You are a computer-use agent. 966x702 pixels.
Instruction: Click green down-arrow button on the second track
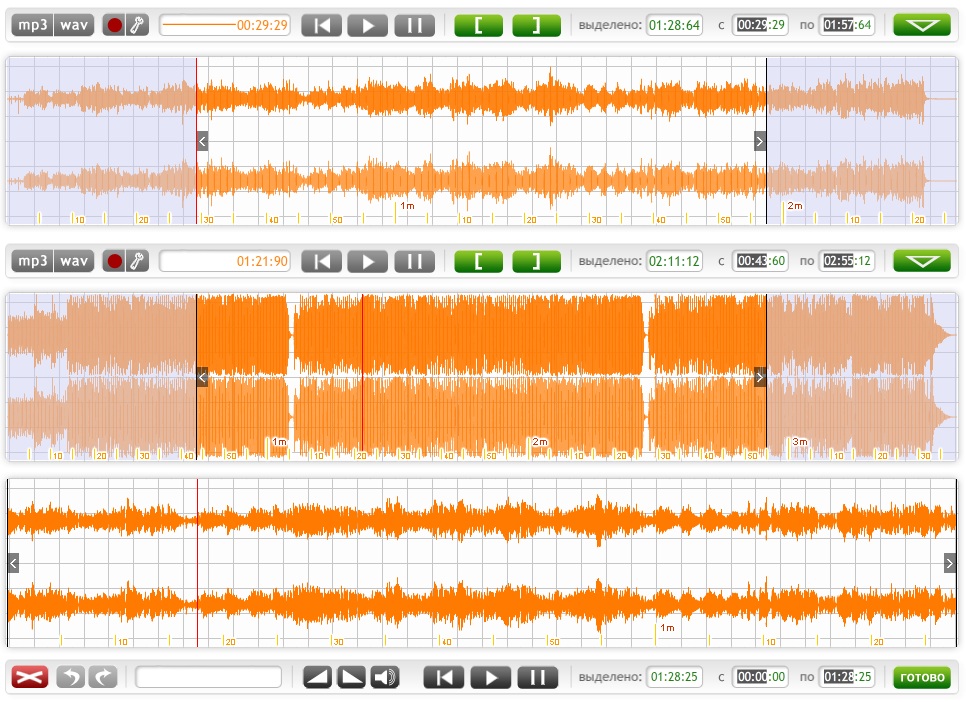pyautogui.click(x=922, y=262)
